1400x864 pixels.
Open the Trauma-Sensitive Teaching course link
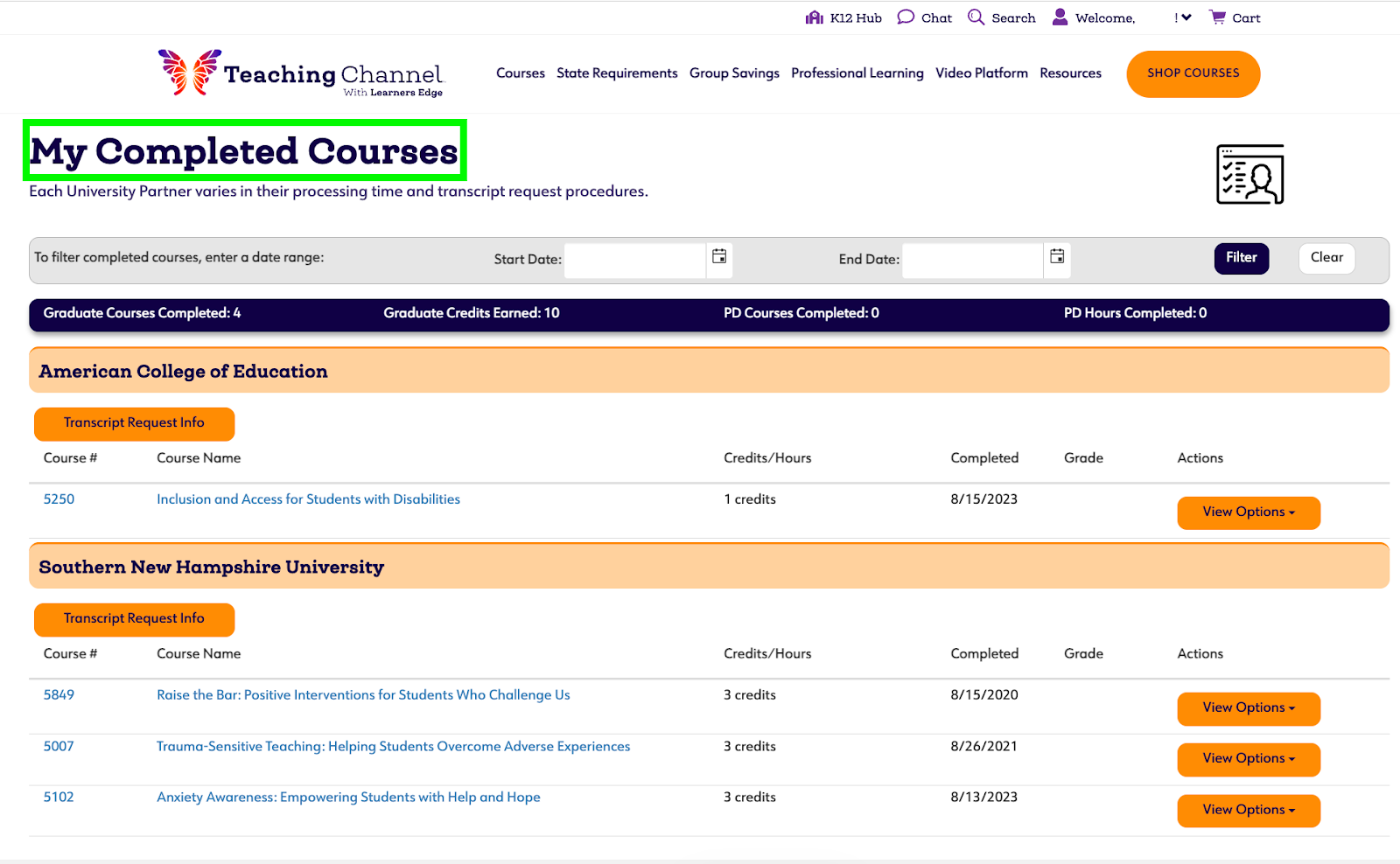(393, 747)
